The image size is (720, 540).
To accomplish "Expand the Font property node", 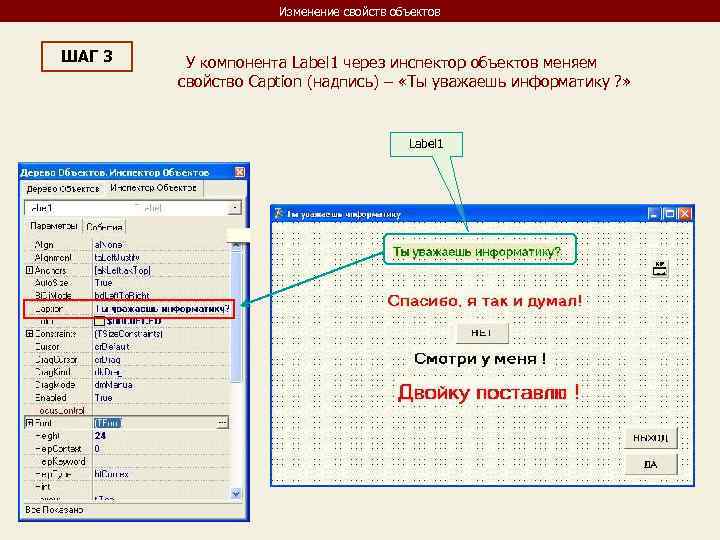I will (29, 422).
